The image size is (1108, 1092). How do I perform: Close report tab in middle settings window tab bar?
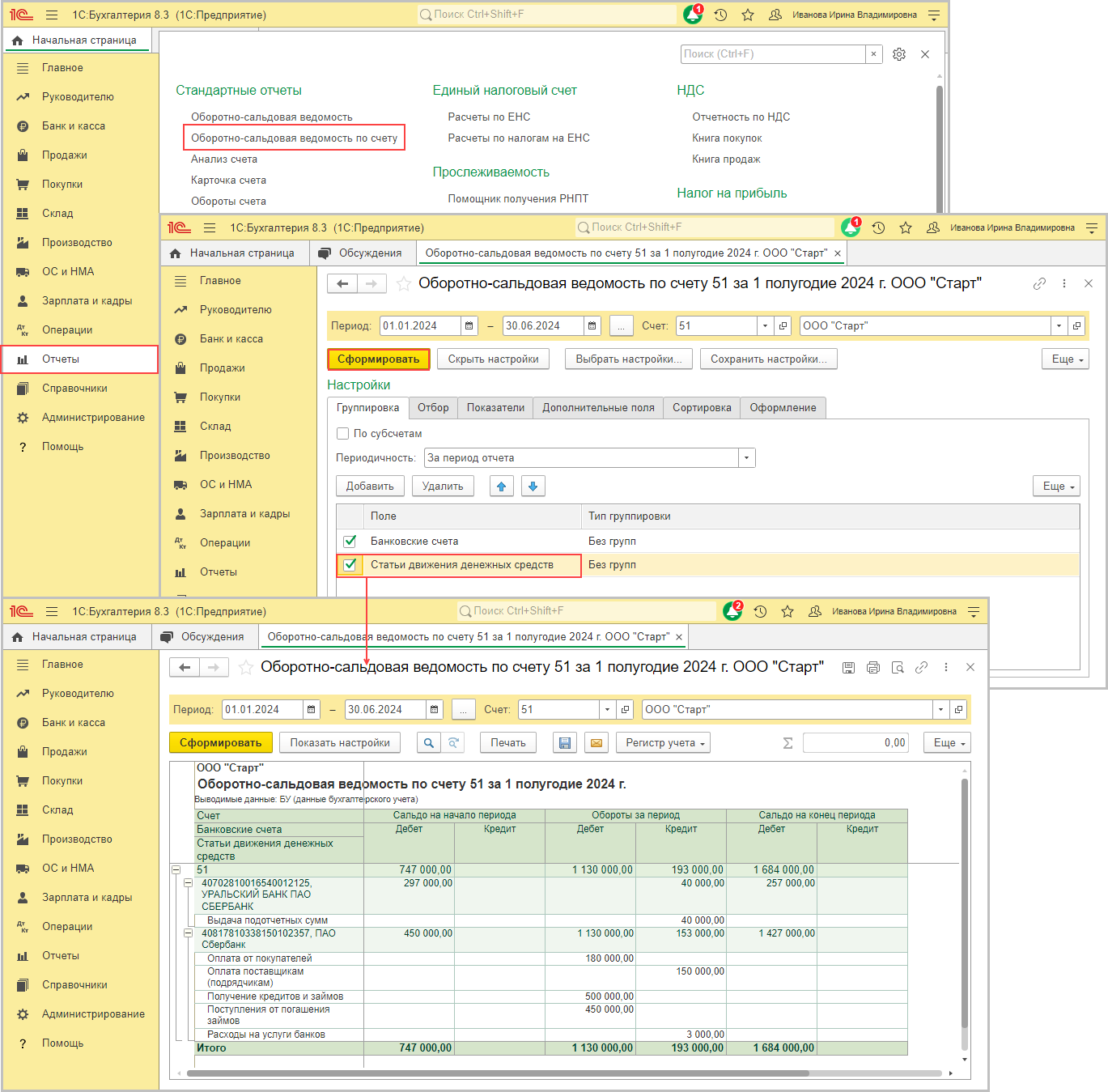pos(838,253)
